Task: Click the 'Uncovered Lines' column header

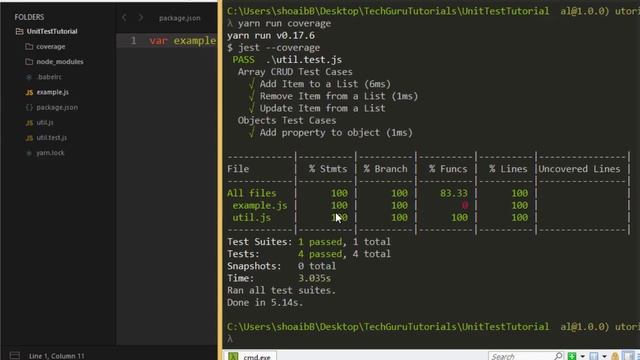Action: (x=579, y=169)
